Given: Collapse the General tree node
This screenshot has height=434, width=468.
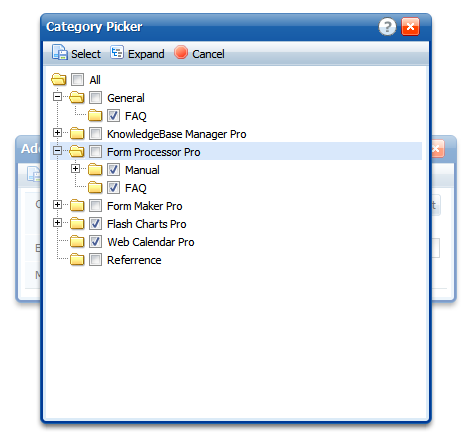Looking at the screenshot, I should click(x=57, y=97).
